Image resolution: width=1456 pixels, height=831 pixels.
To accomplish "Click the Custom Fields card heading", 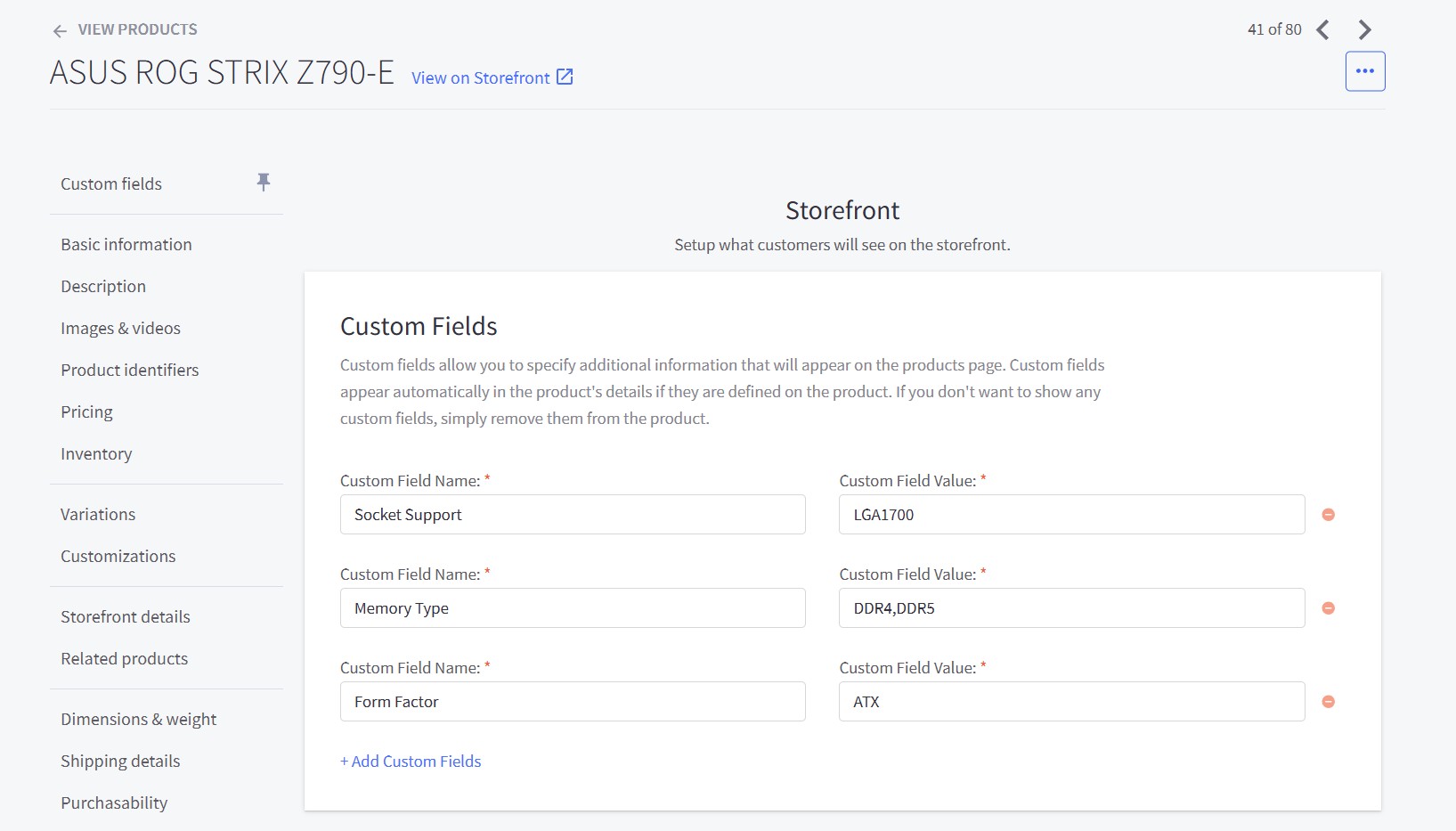I will point(419,327).
